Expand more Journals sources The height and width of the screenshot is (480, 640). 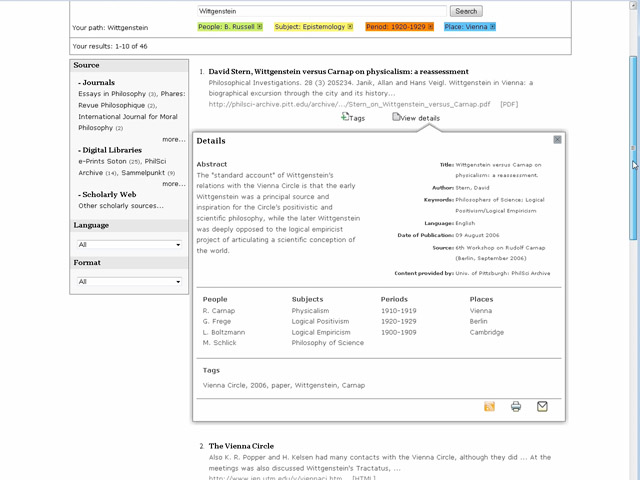[173, 139]
